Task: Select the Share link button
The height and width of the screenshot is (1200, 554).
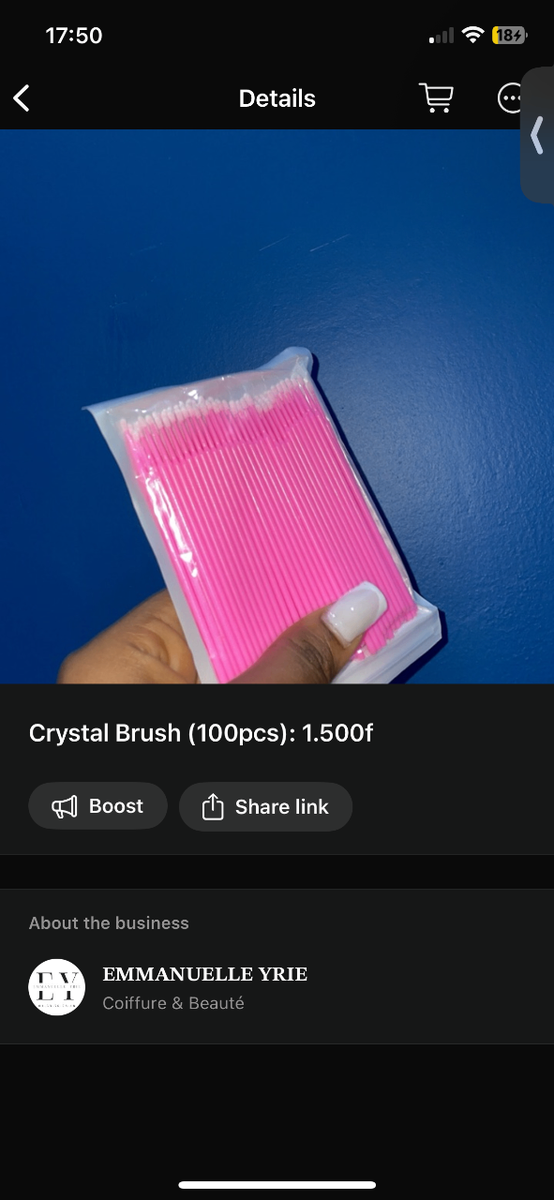Action: click(x=266, y=806)
